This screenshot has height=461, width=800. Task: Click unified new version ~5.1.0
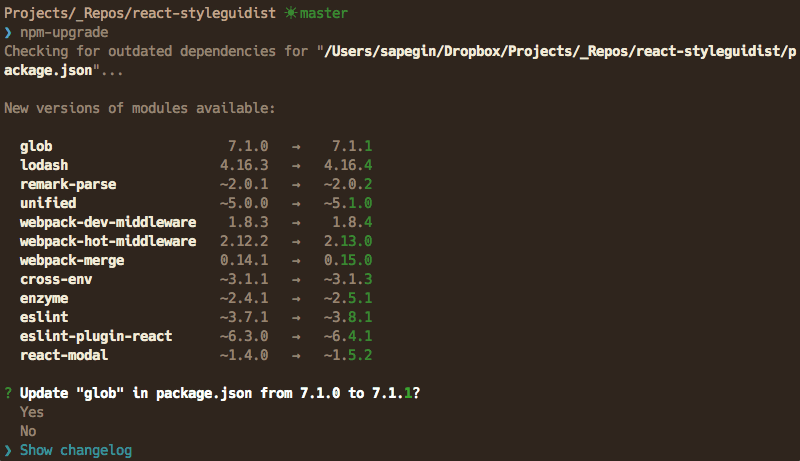(x=348, y=203)
